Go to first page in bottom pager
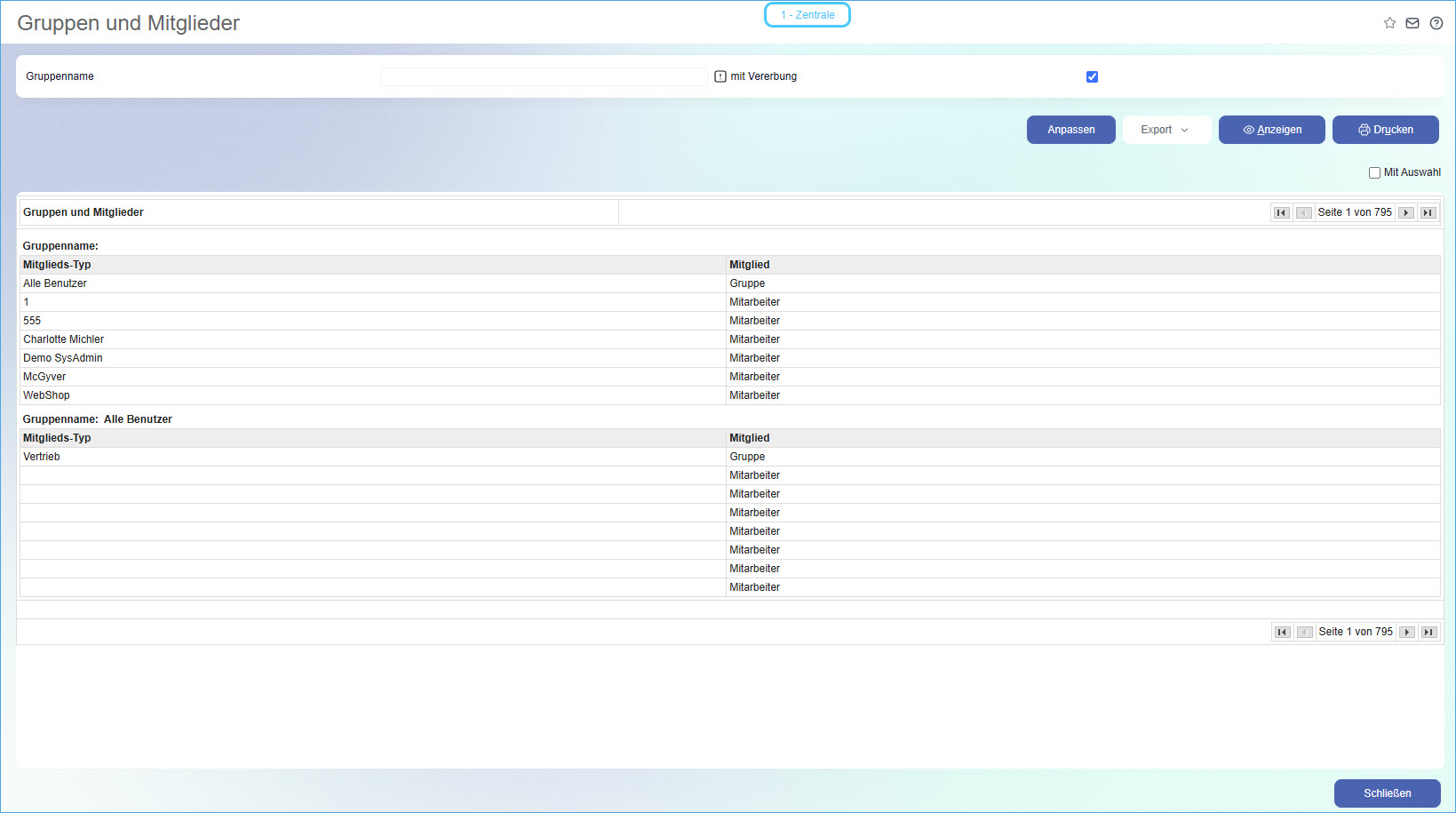Image resolution: width=1456 pixels, height=813 pixels. 1282,632
